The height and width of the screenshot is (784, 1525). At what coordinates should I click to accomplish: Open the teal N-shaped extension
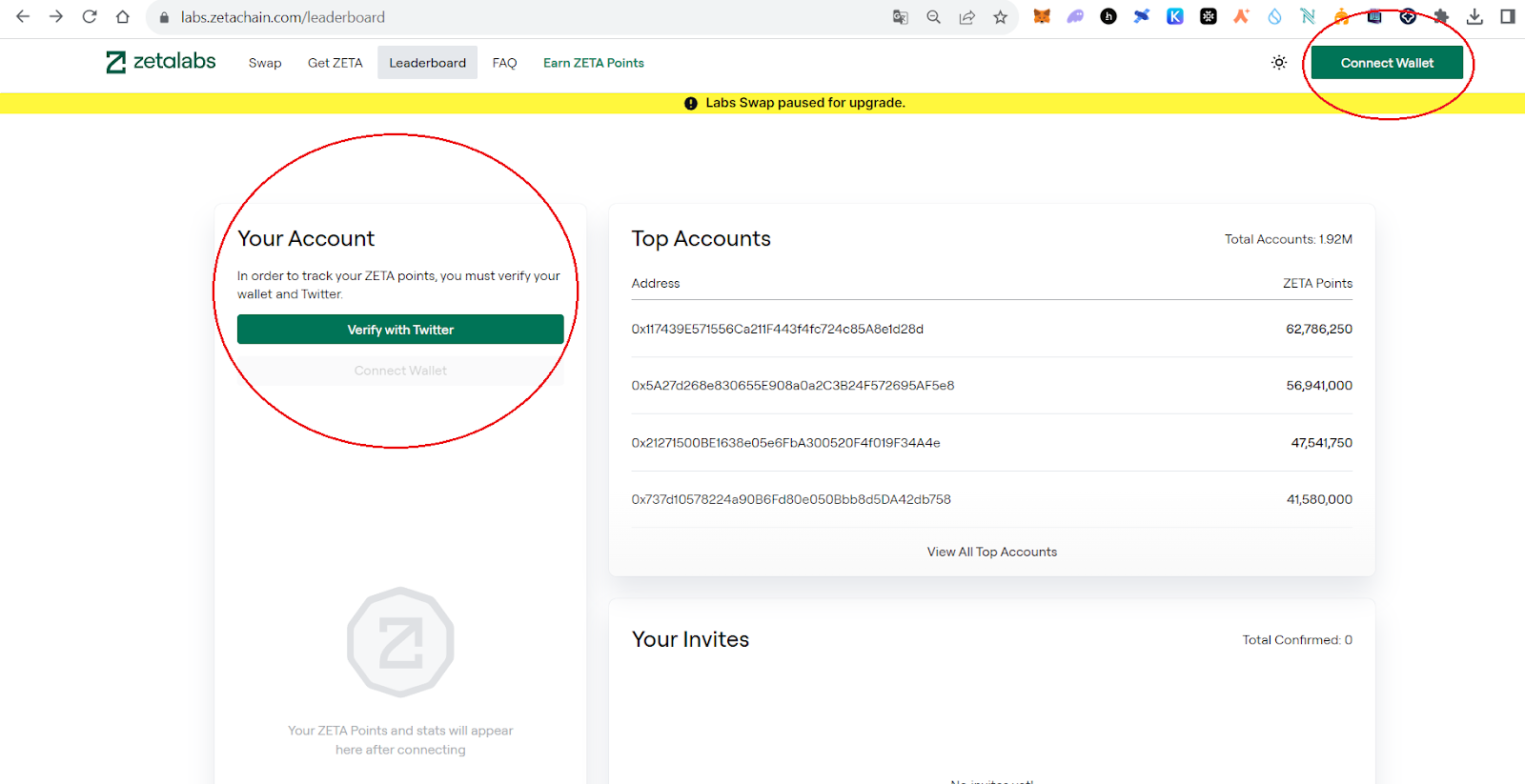click(1308, 16)
